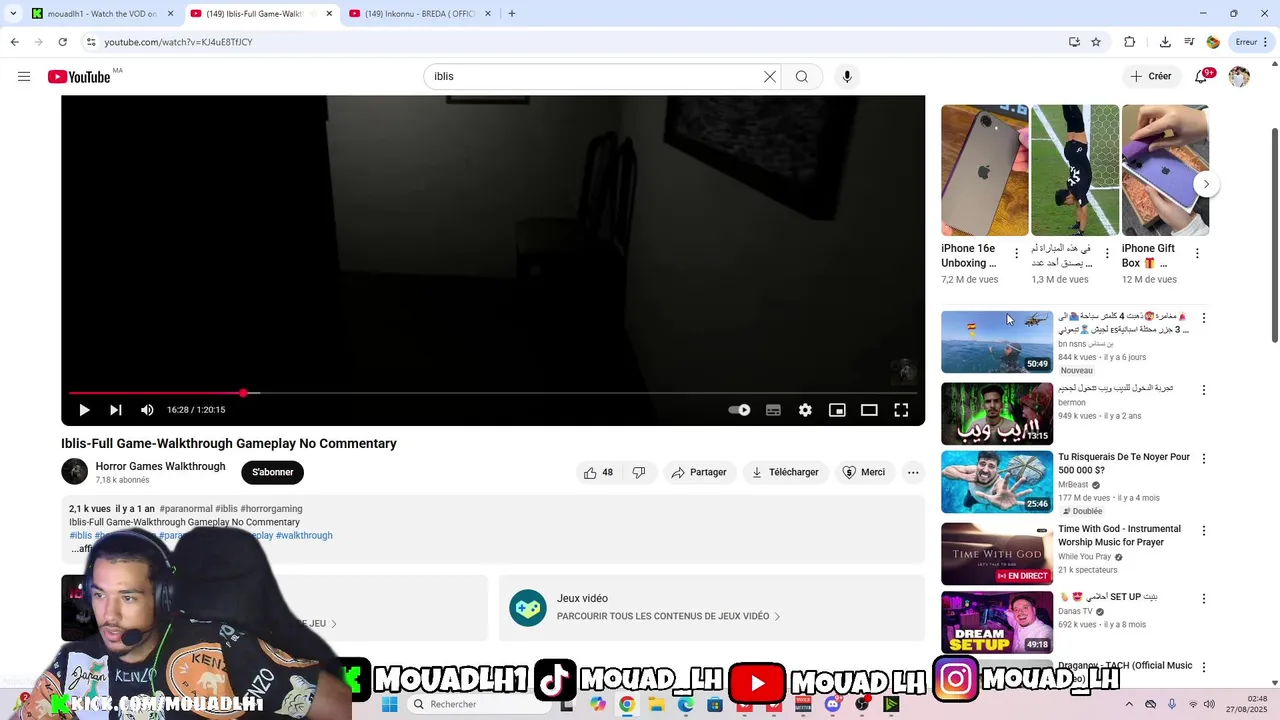Open the Horror Games Walkthrough channel avatar
Image resolution: width=1280 pixels, height=720 pixels.
click(75, 471)
